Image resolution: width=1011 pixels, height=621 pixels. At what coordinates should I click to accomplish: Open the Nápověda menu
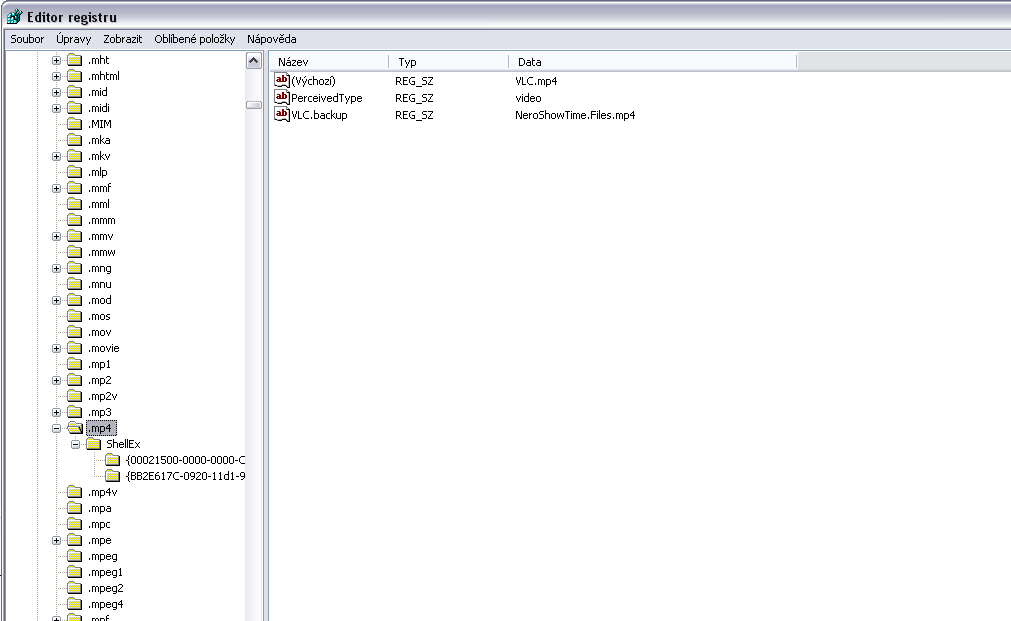click(x=271, y=39)
